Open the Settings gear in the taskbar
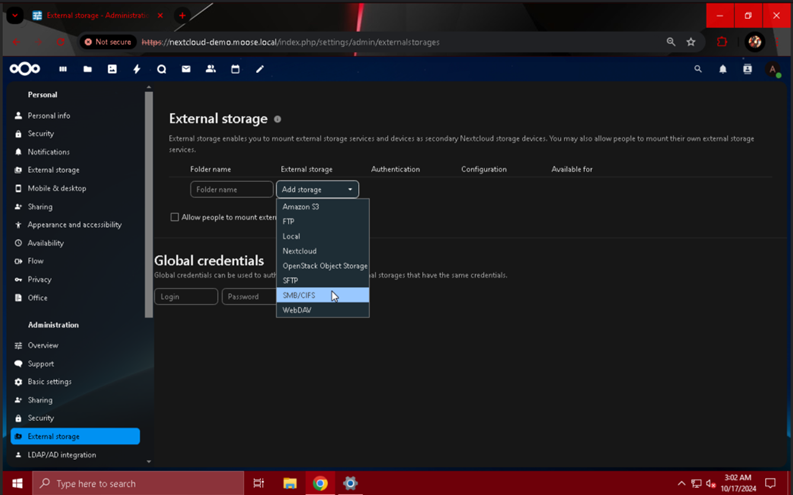 (x=350, y=483)
